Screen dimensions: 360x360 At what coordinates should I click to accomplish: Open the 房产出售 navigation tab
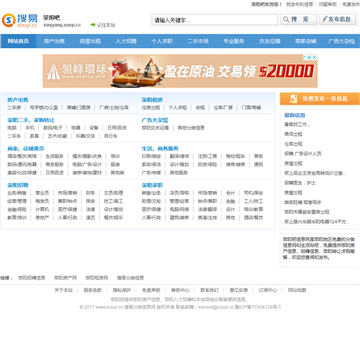(54, 41)
